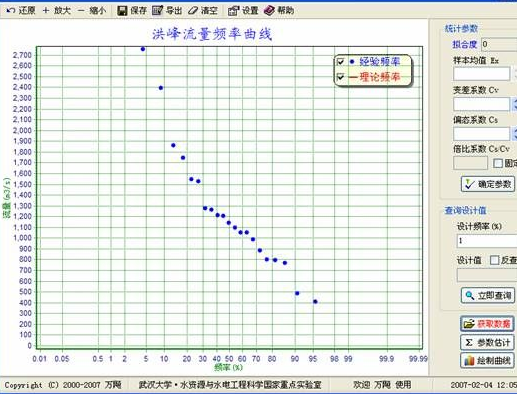The width and height of the screenshot is (517, 394).
Task: Save chart using the 保存 disk icon
Action: 122,11
